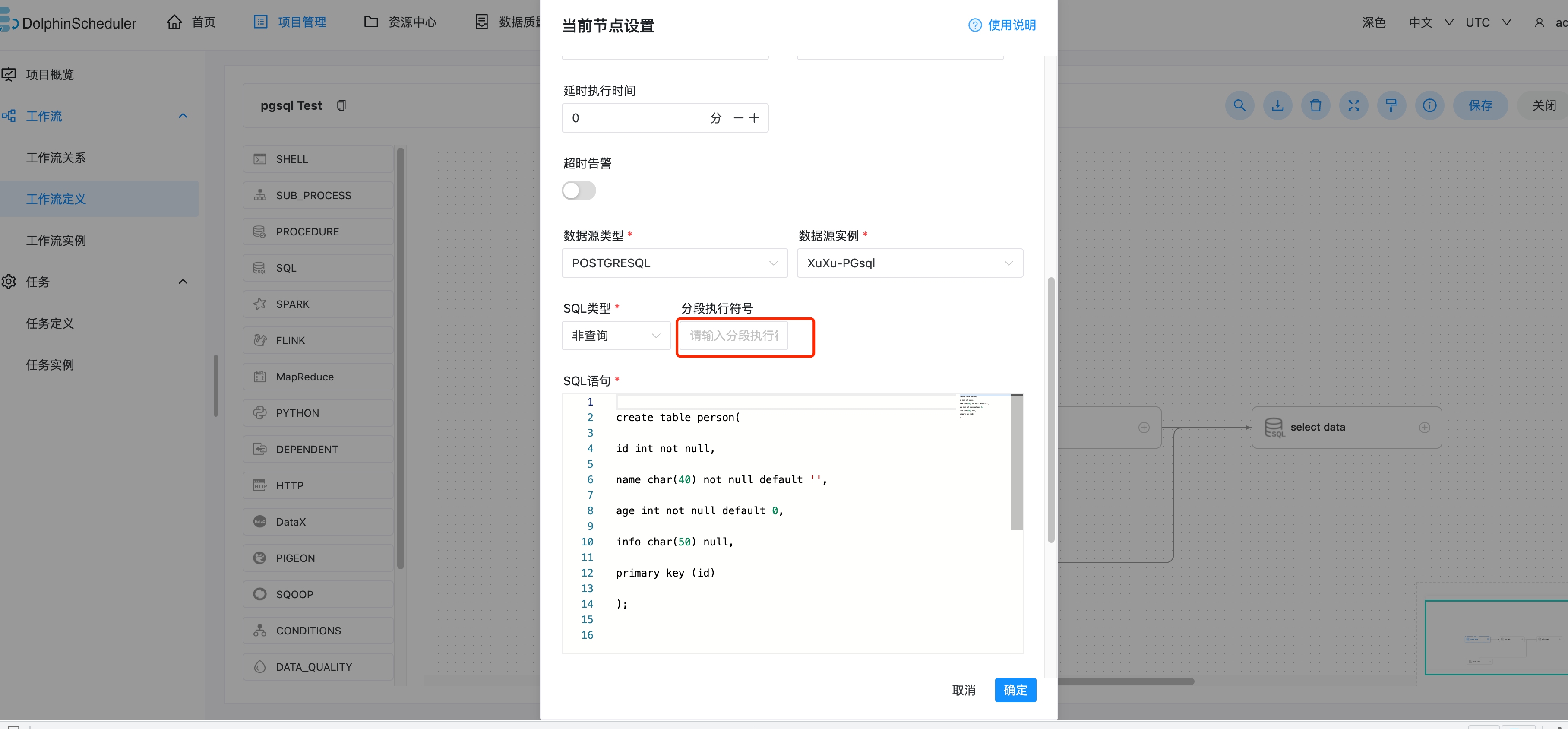
Task: Select 工作流实例 in the sidebar
Action: point(56,241)
